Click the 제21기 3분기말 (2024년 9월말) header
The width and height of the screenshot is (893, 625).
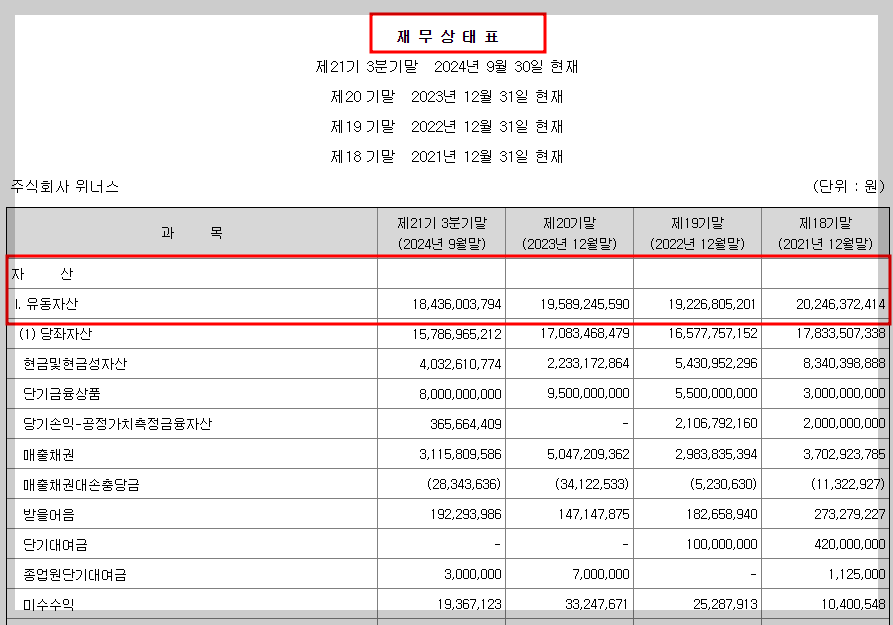[x=442, y=233]
